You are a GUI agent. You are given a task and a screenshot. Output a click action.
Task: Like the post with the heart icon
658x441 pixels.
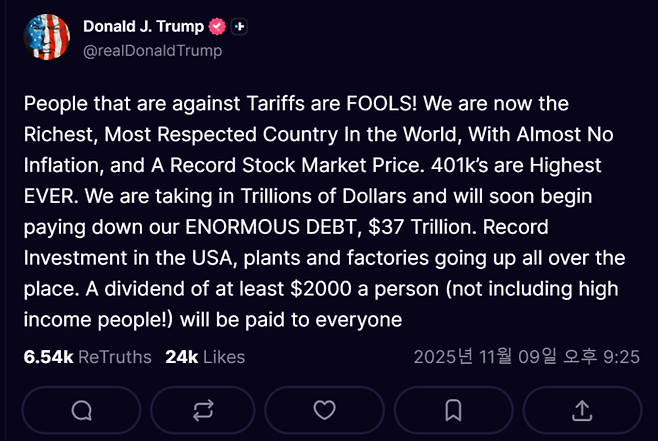(324, 410)
